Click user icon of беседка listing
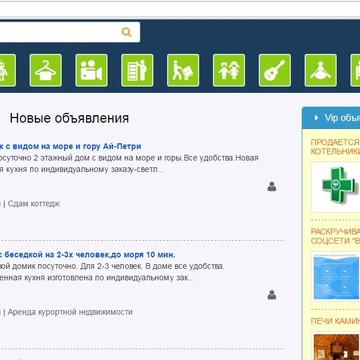This screenshot has height=360, width=360. 272,295
